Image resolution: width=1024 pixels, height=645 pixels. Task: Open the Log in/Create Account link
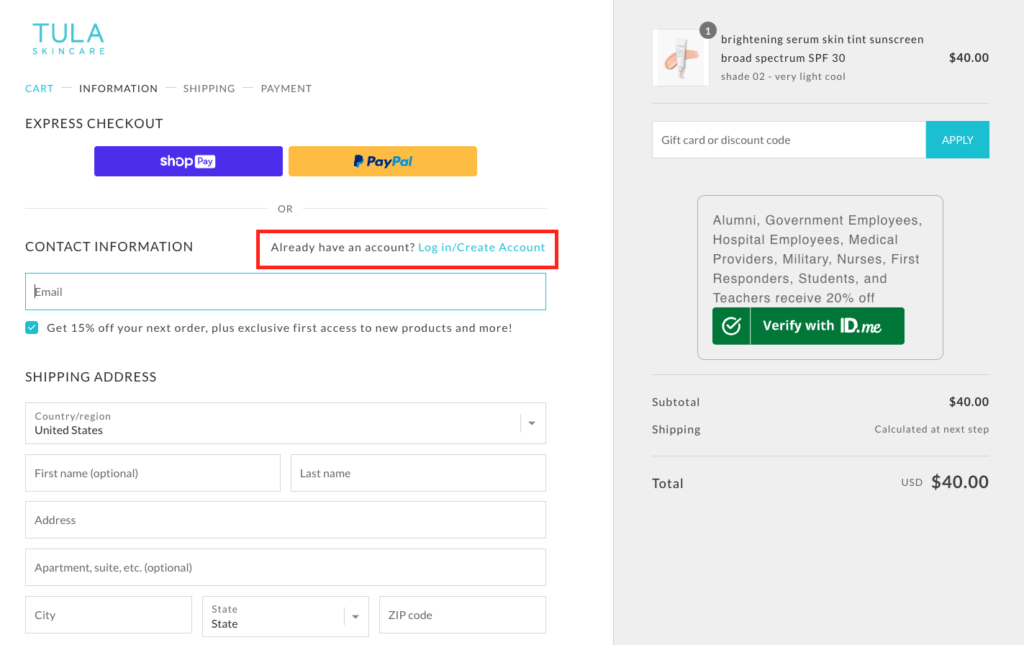point(482,246)
